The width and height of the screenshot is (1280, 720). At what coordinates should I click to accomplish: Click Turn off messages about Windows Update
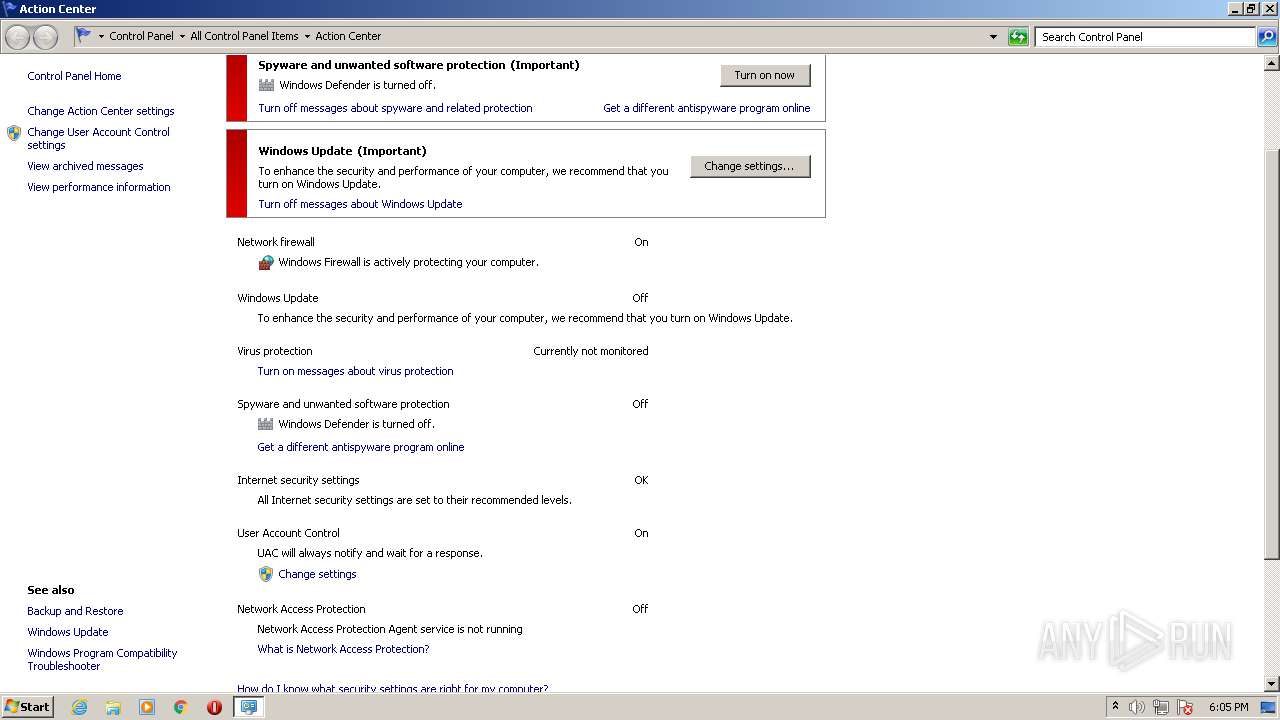360,204
